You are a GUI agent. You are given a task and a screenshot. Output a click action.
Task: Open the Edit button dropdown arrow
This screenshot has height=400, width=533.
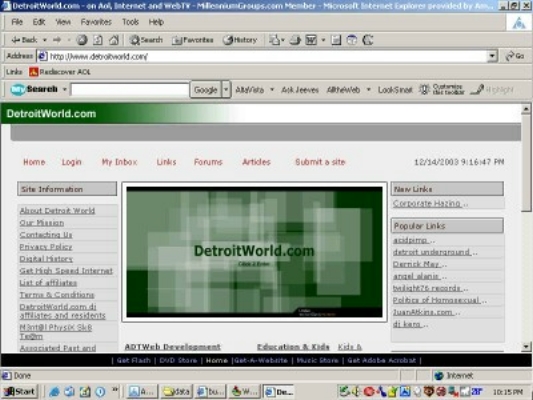[323, 40]
